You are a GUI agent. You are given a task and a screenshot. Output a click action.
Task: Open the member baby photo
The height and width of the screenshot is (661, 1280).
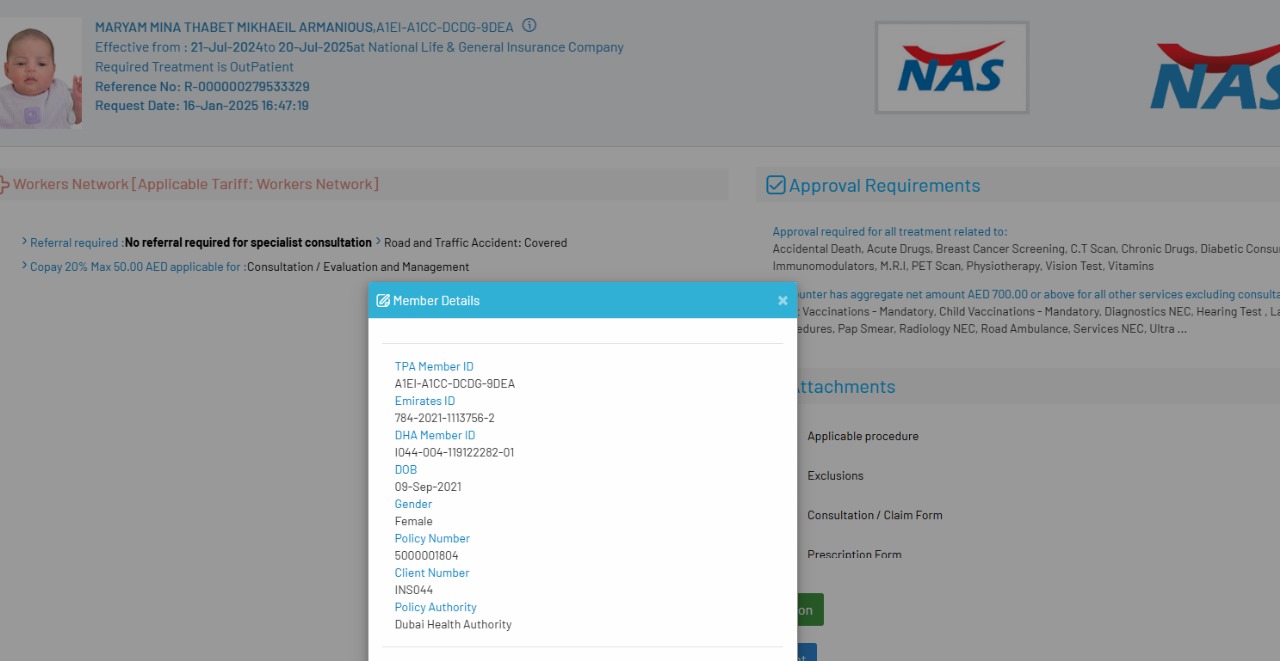click(x=40, y=73)
